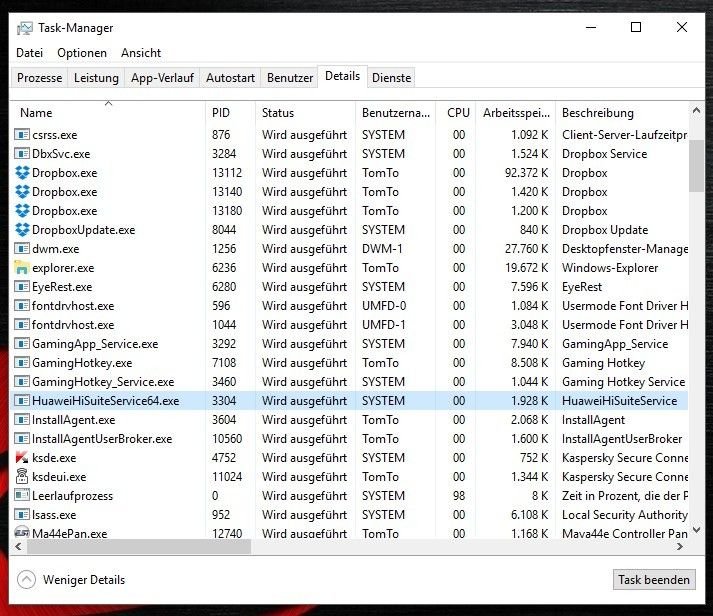The image size is (713, 616).
Task: Click the DbxSvc.exe process icon
Action: tap(22, 154)
